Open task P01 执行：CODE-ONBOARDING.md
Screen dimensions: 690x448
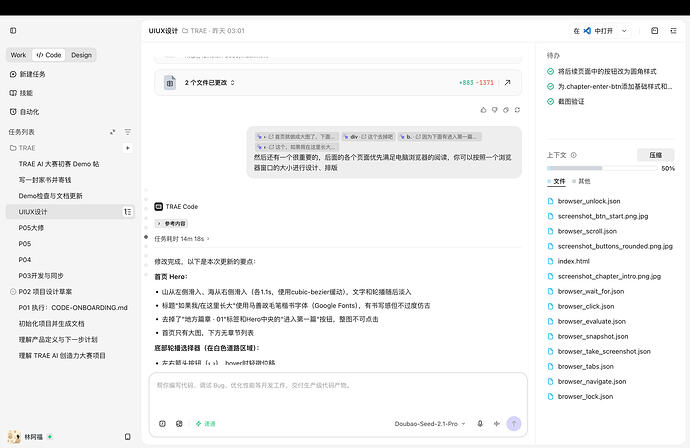click(x=73, y=307)
